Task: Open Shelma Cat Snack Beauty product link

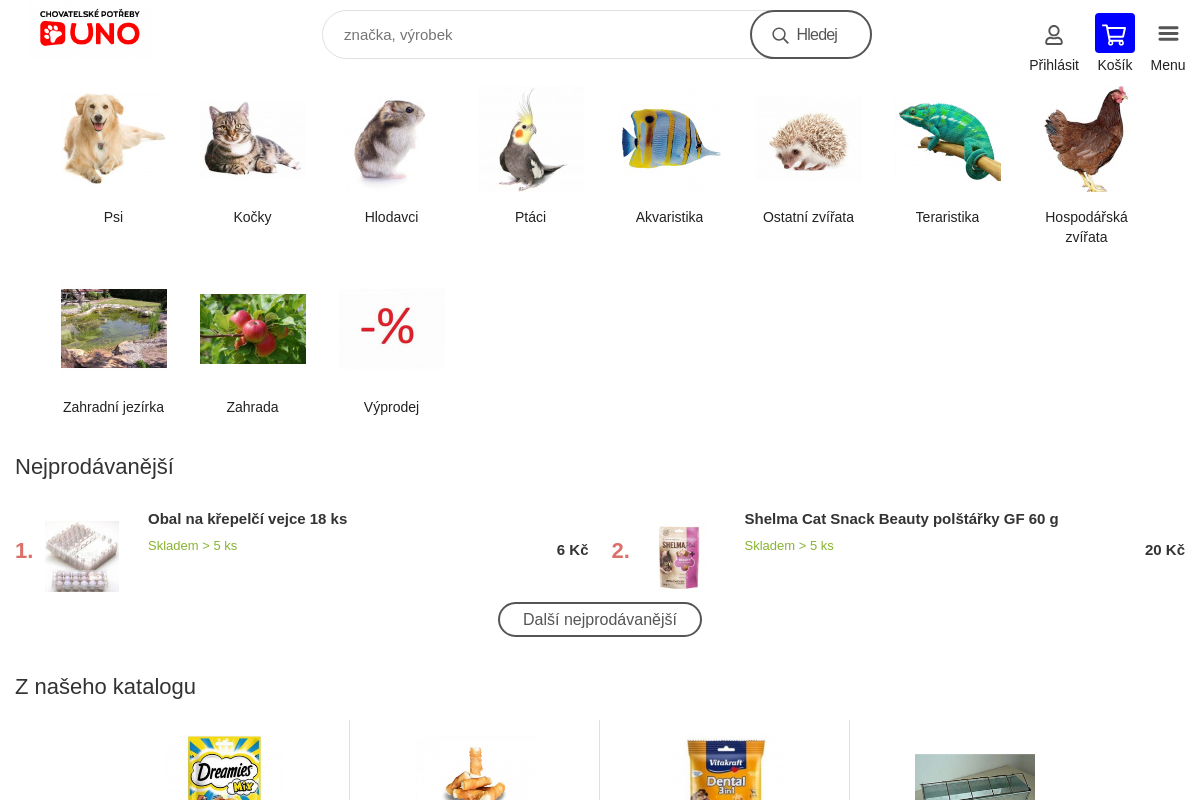Action: (901, 519)
